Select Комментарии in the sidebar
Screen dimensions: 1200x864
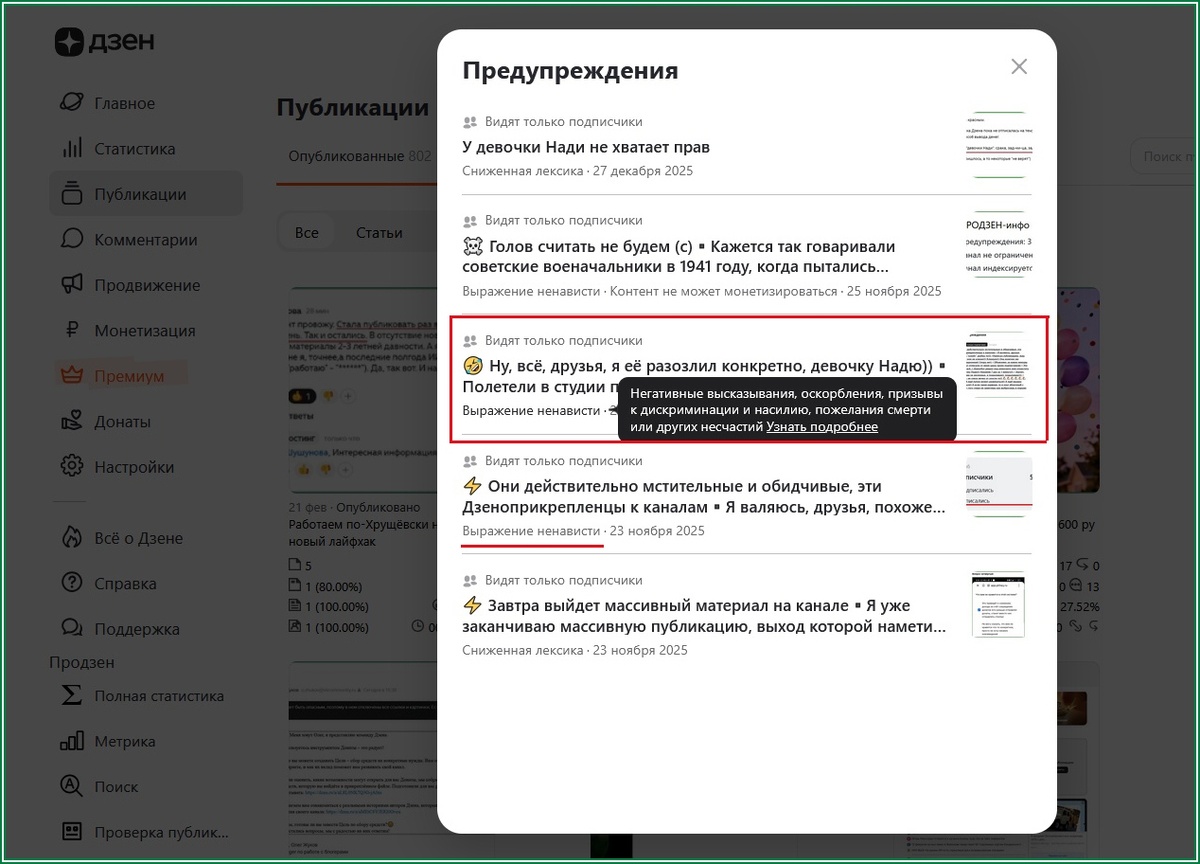[146, 239]
